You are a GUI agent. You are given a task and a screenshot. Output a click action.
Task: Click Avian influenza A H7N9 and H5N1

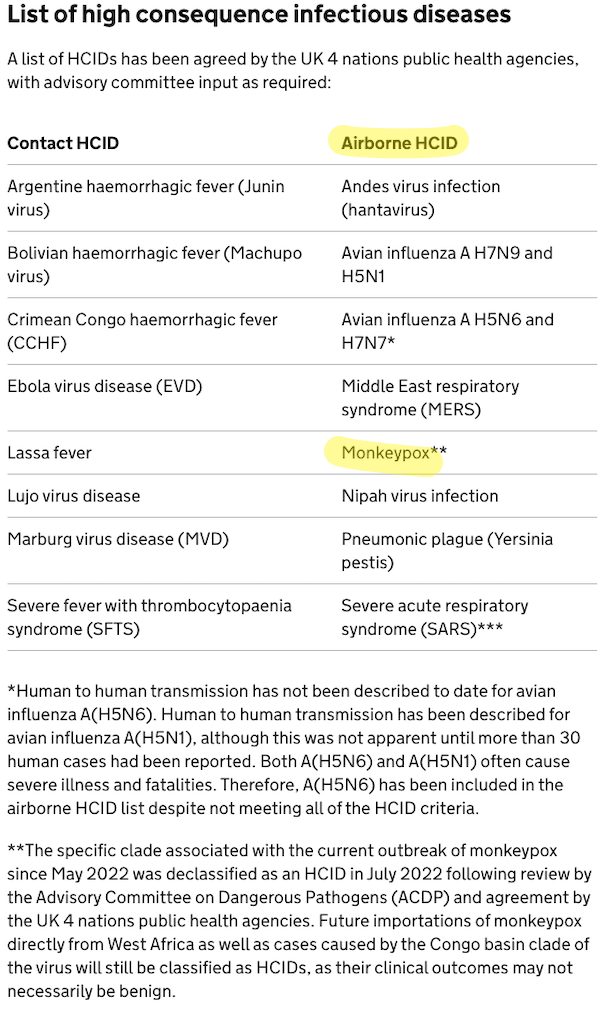click(x=447, y=264)
